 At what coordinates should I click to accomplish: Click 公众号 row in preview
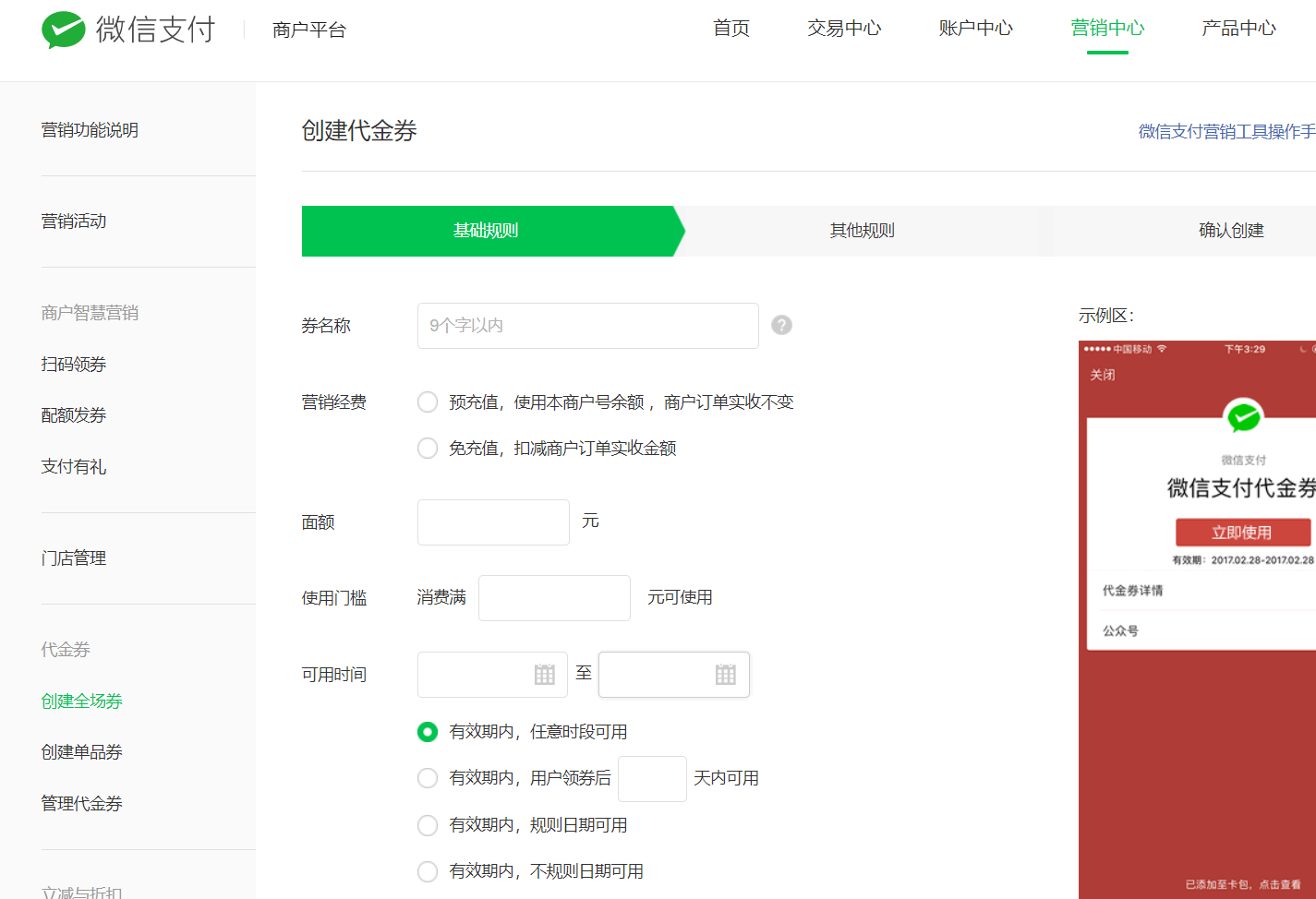pos(1201,631)
